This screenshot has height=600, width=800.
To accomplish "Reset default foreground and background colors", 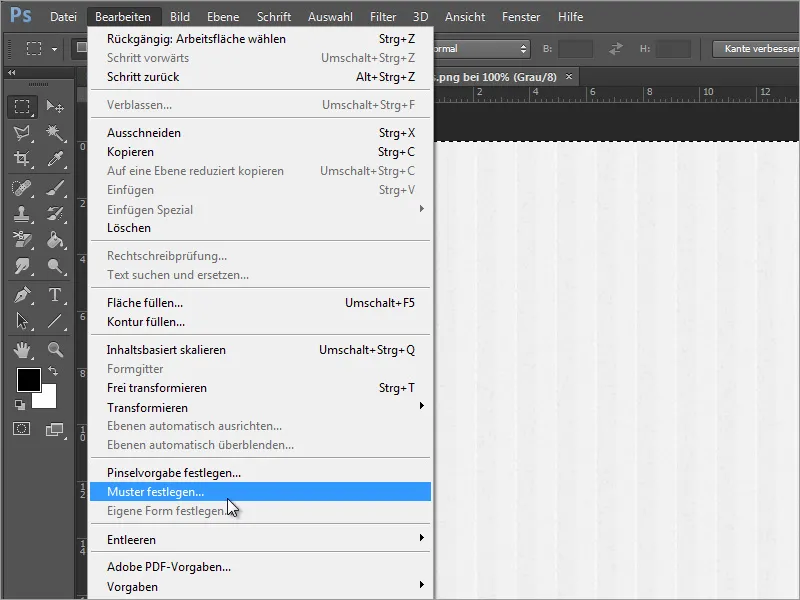I will click(x=19, y=405).
